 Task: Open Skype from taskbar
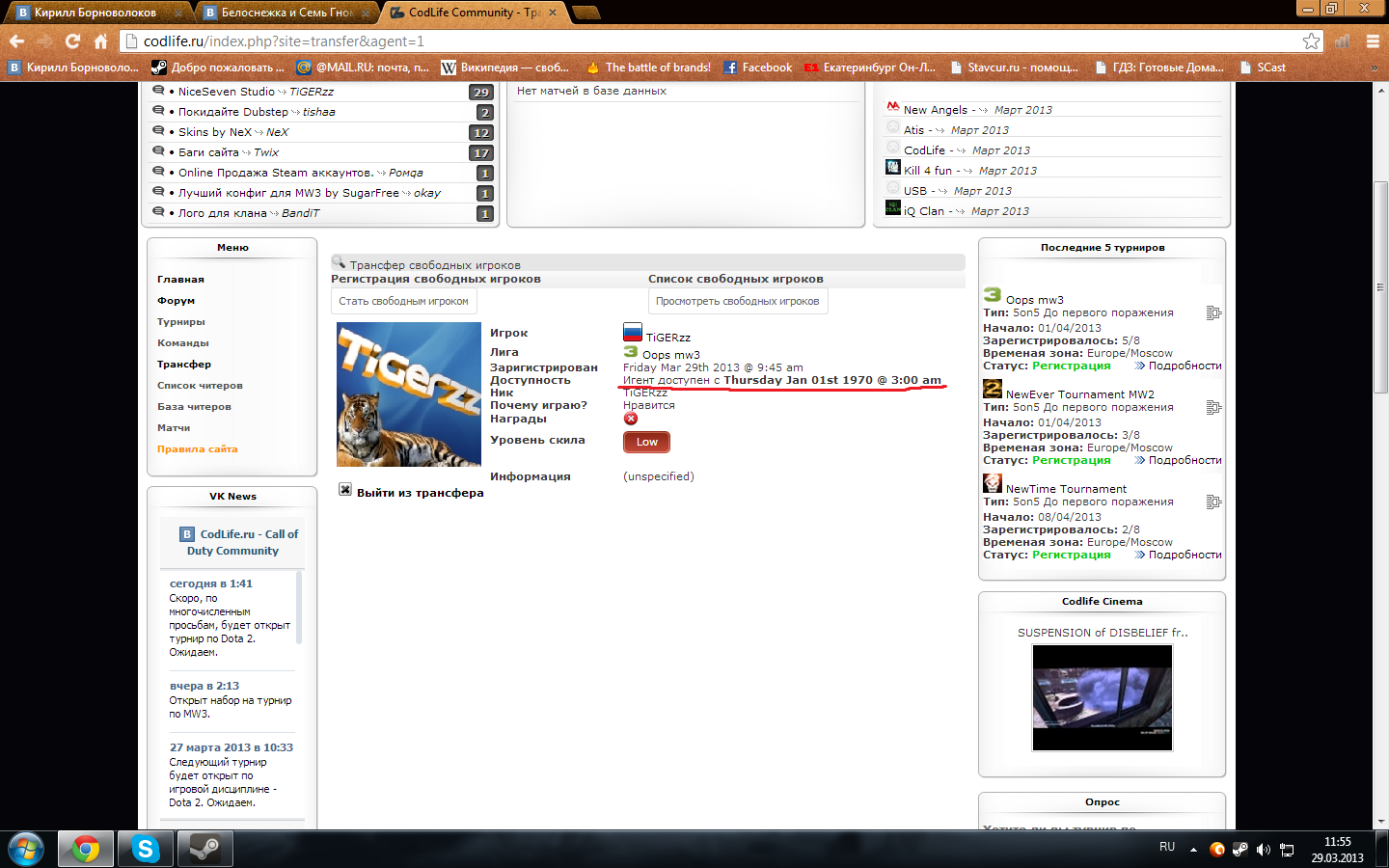point(146,849)
